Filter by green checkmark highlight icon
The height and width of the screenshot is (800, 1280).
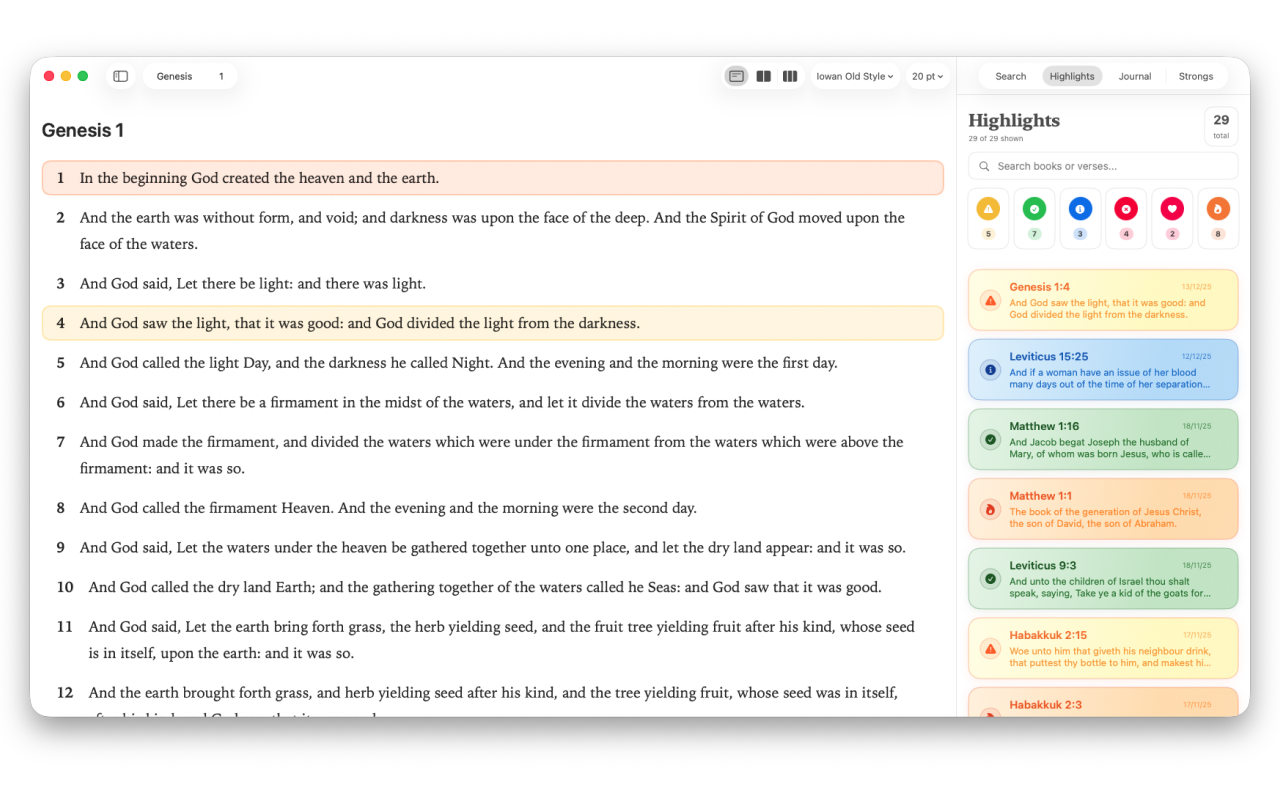[1034, 209]
